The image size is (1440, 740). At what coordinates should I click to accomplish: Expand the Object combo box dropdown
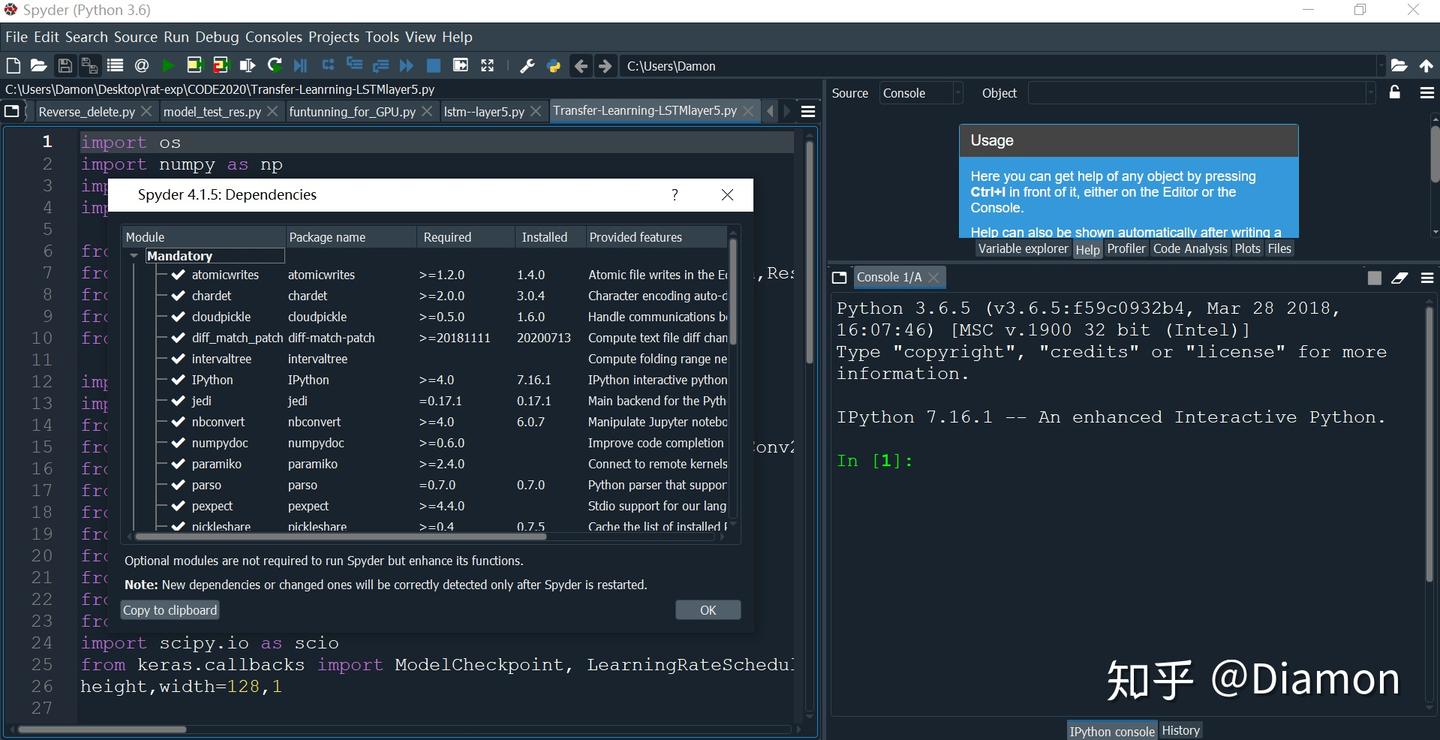coord(1370,93)
